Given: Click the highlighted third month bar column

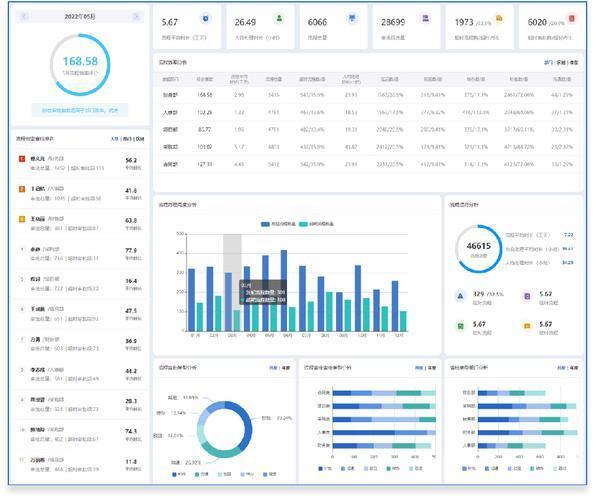Looking at the screenshot, I should (232, 283).
